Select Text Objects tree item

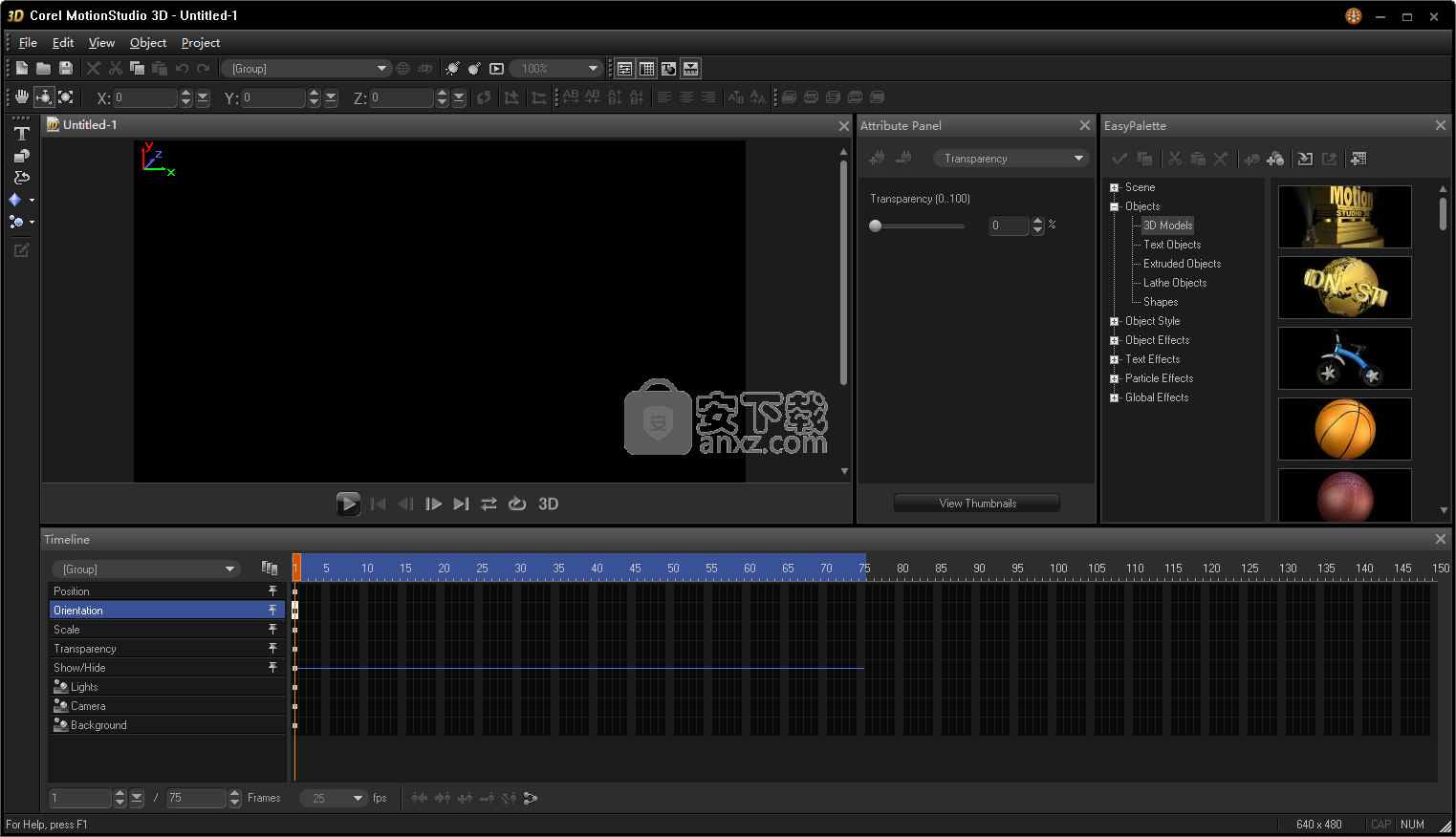pos(1172,245)
